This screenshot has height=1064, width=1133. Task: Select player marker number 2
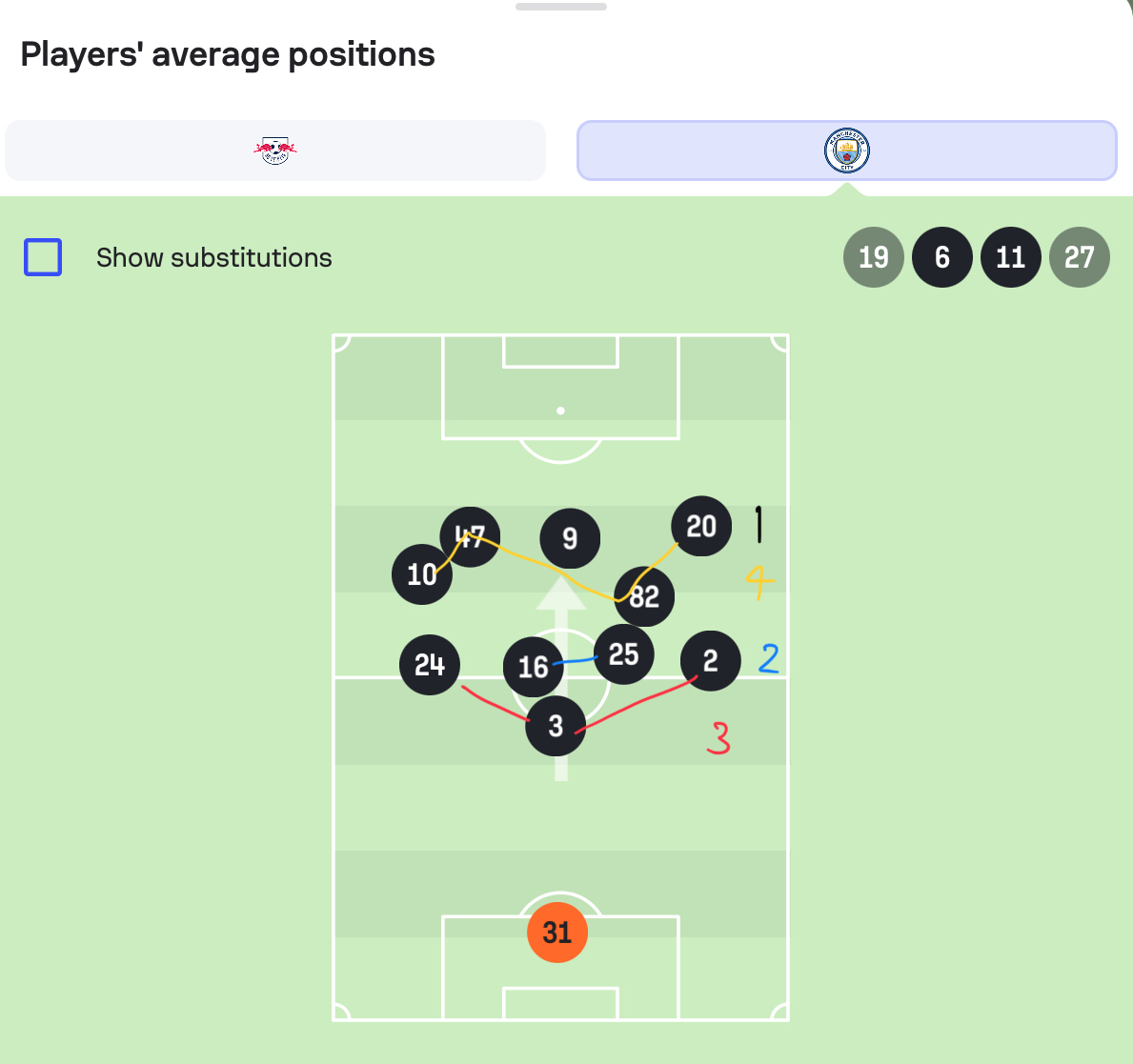coord(710,661)
